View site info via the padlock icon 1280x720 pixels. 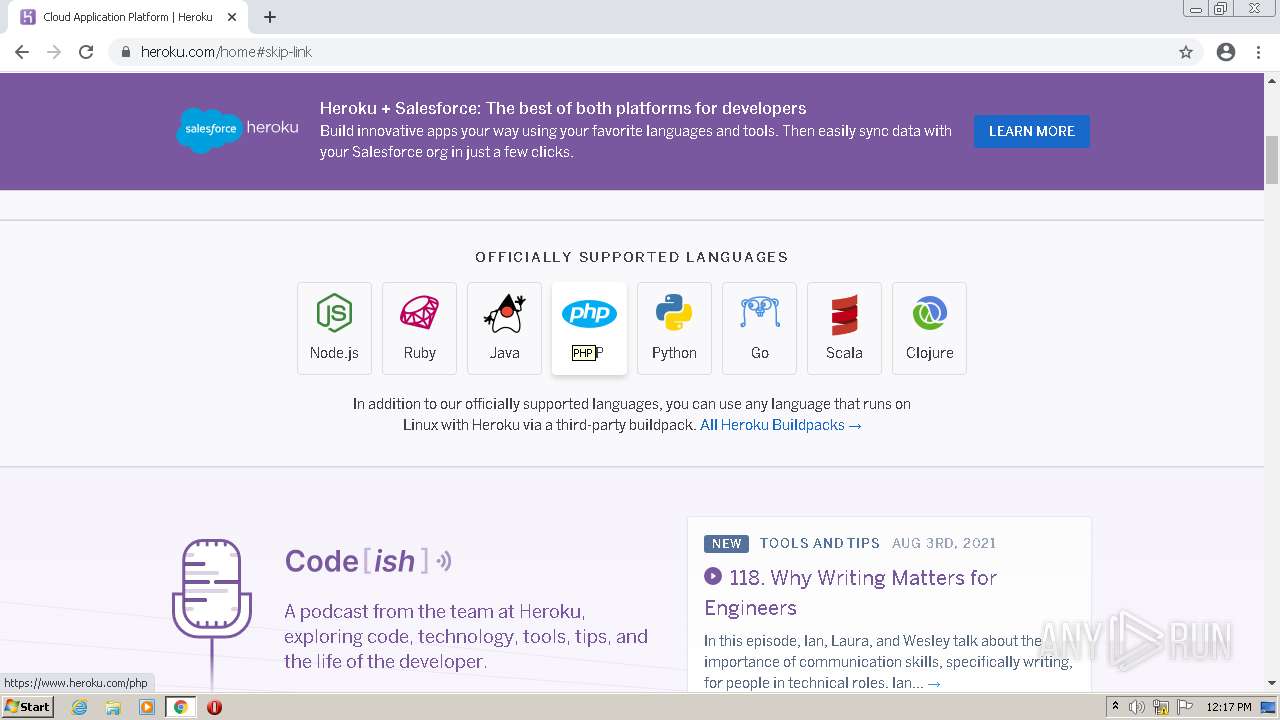pyautogui.click(x=126, y=52)
